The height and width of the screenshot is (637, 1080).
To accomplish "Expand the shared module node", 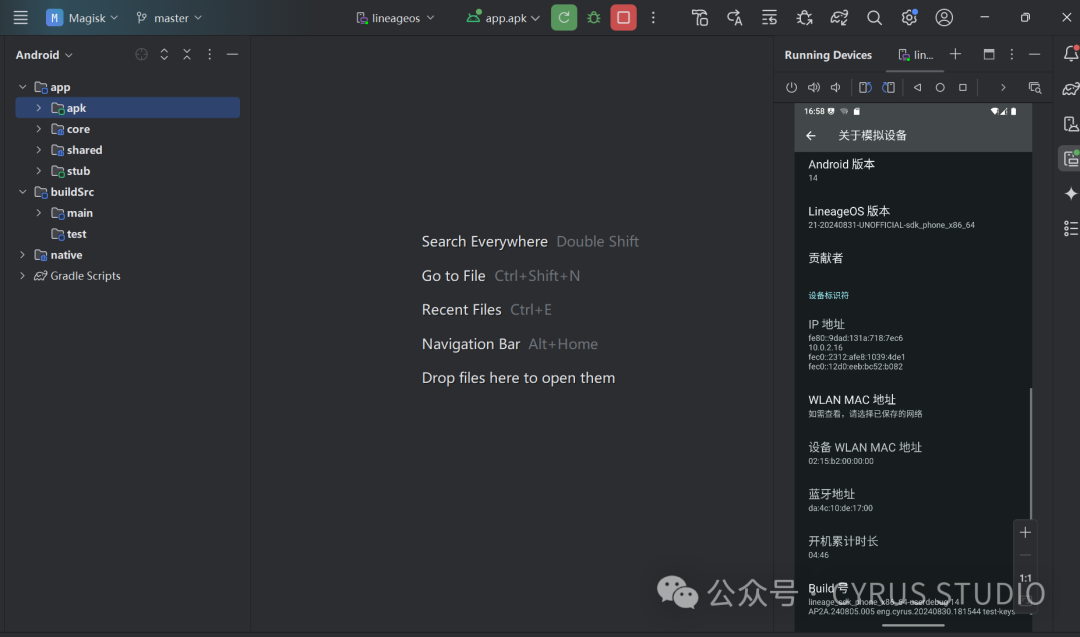I will [39, 150].
